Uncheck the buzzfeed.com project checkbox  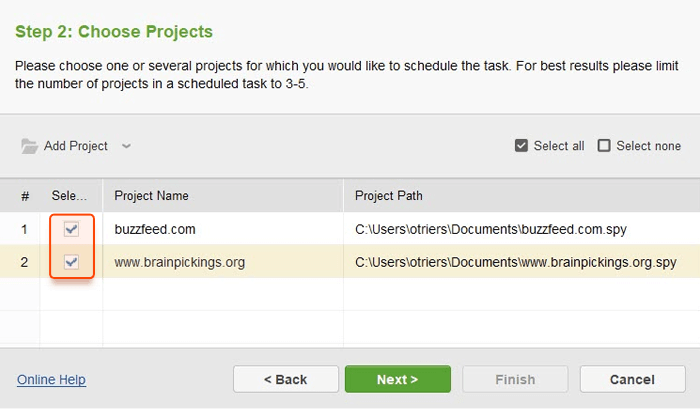pyautogui.click(x=71, y=230)
